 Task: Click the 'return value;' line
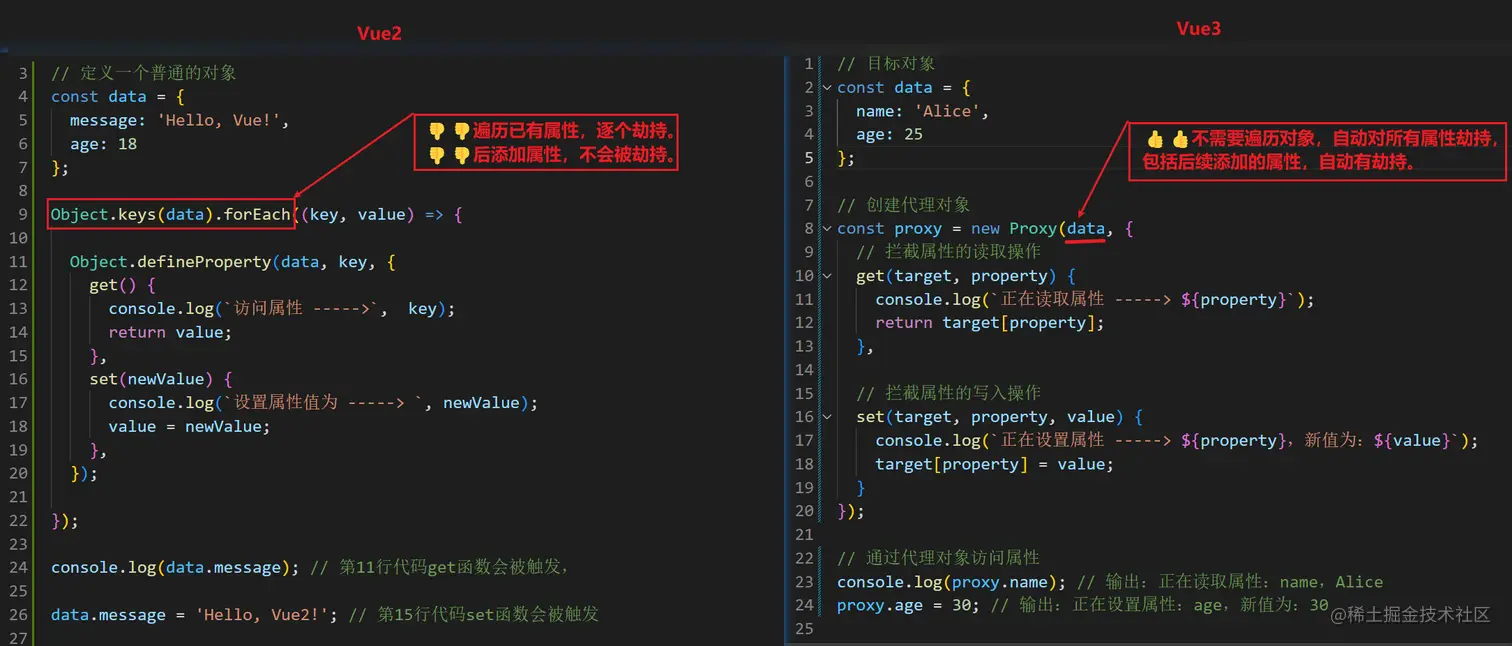[169, 332]
